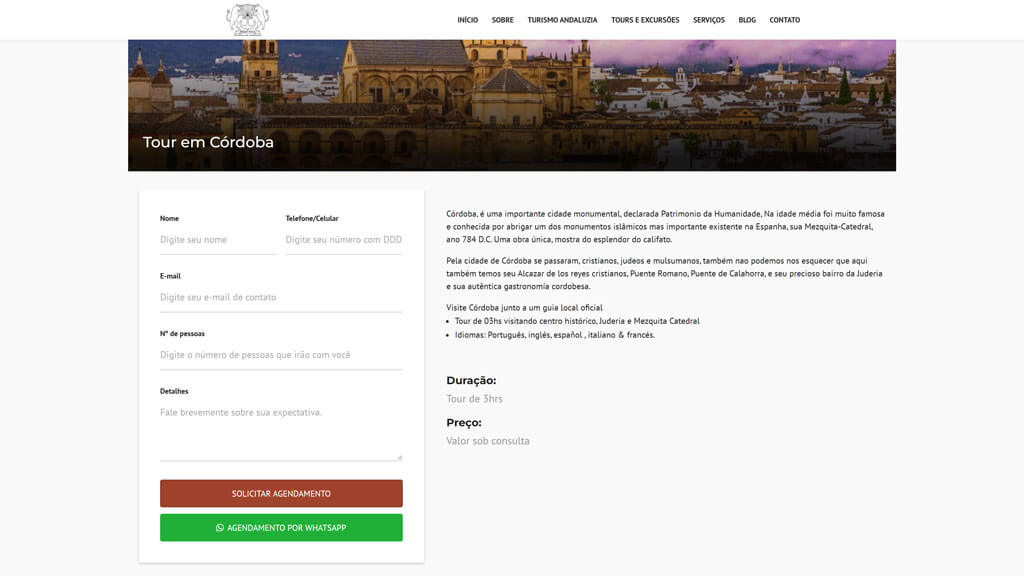Open the INÍCIO menu item
1024x576 pixels.
[468, 20]
